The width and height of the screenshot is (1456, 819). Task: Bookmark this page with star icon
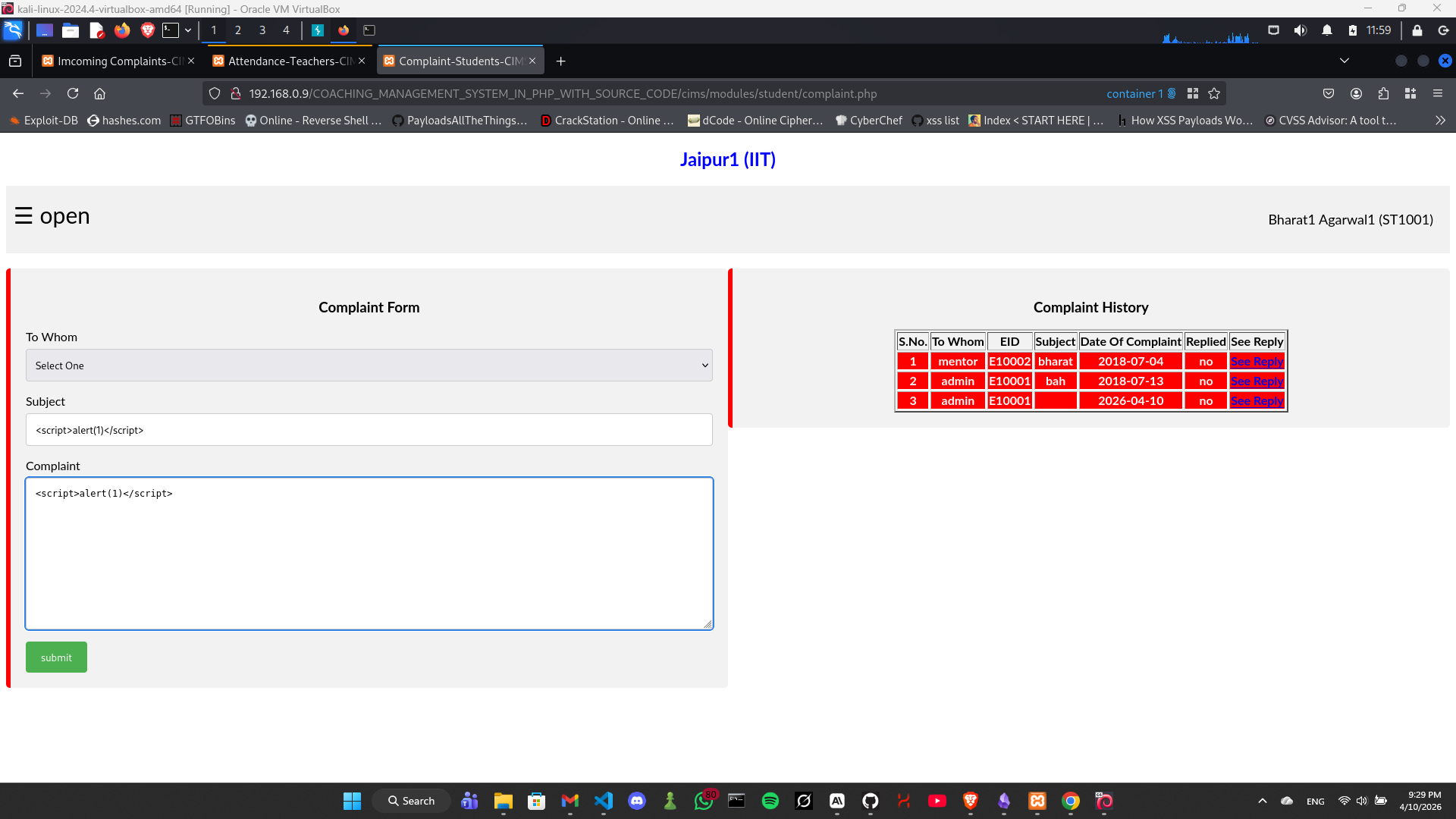[1214, 93]
